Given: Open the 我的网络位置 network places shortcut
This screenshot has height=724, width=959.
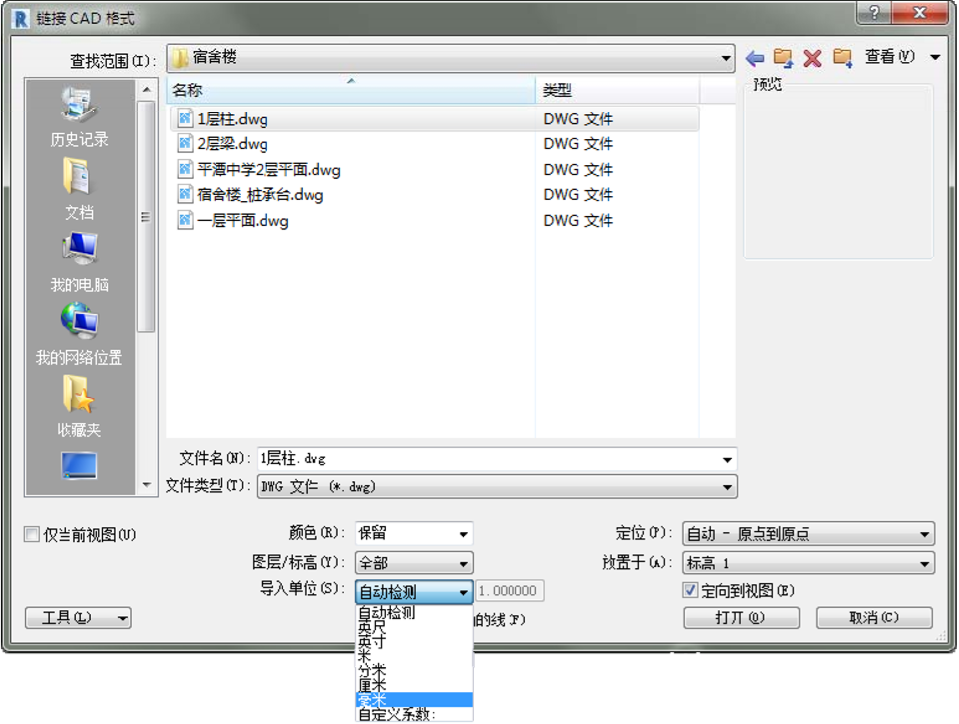Looking at the screenshot, I should (80, 334).
